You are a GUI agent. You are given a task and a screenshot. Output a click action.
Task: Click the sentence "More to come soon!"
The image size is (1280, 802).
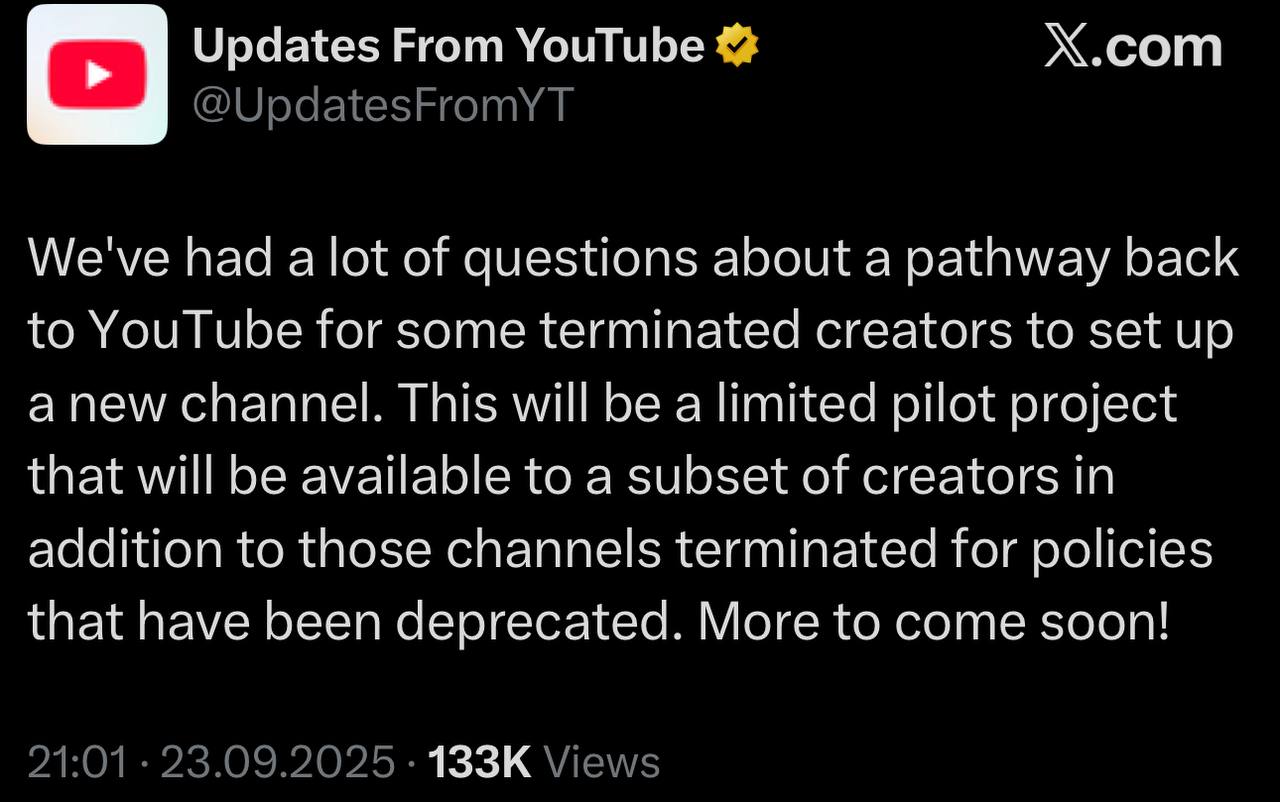pyautogui.click(x=933, y=622)
